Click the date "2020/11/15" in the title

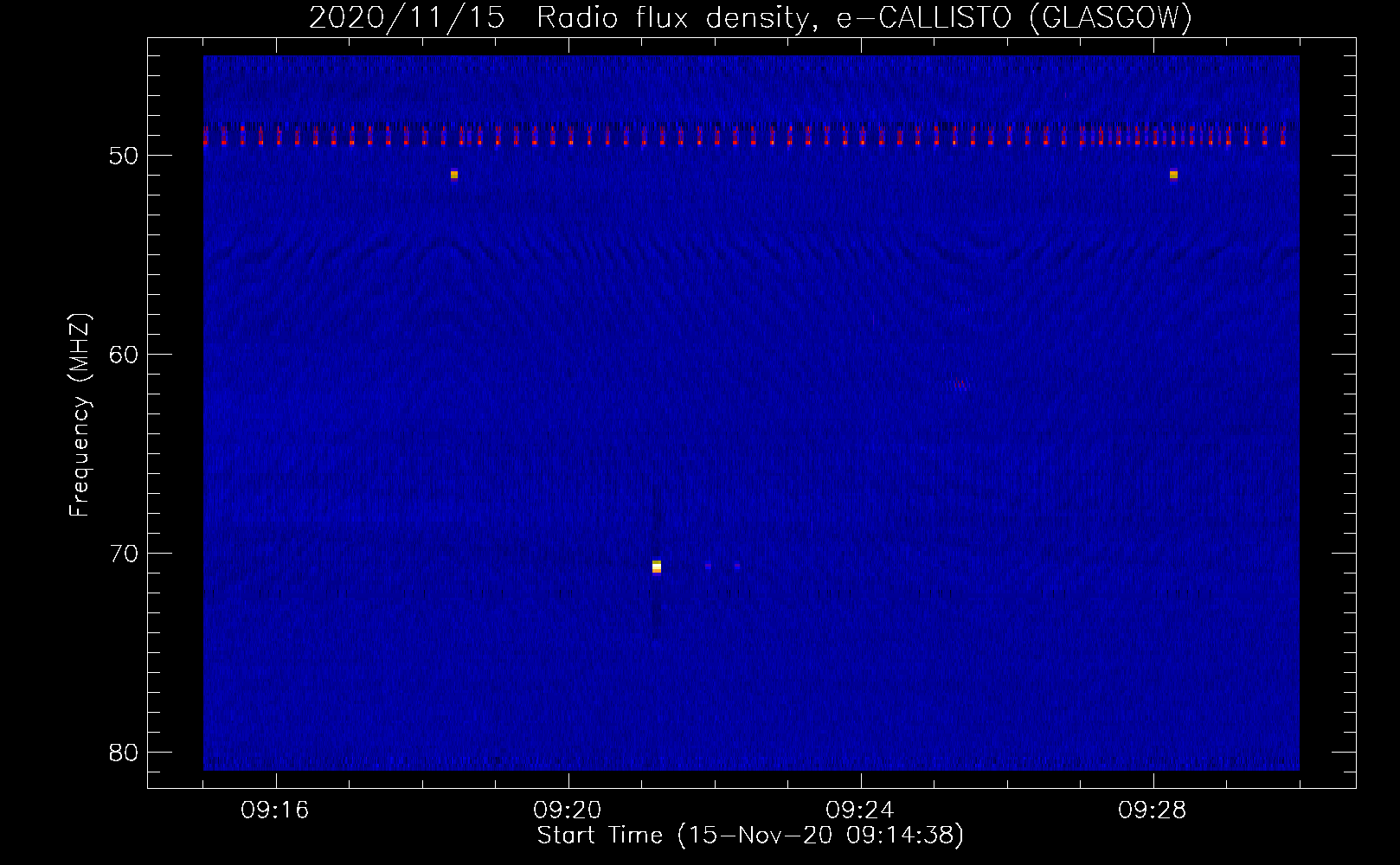tap(407, 18)
